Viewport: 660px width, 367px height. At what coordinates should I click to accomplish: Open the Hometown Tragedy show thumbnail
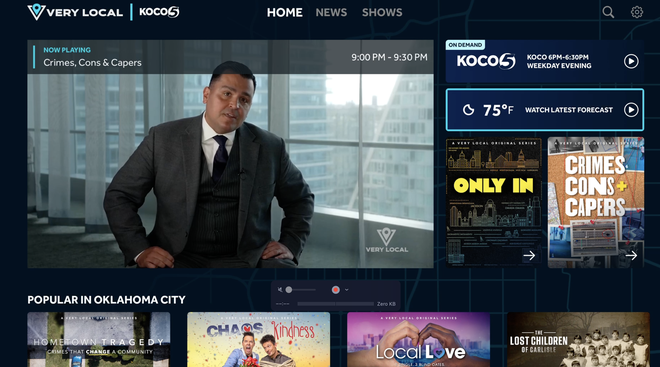point(99,339)
